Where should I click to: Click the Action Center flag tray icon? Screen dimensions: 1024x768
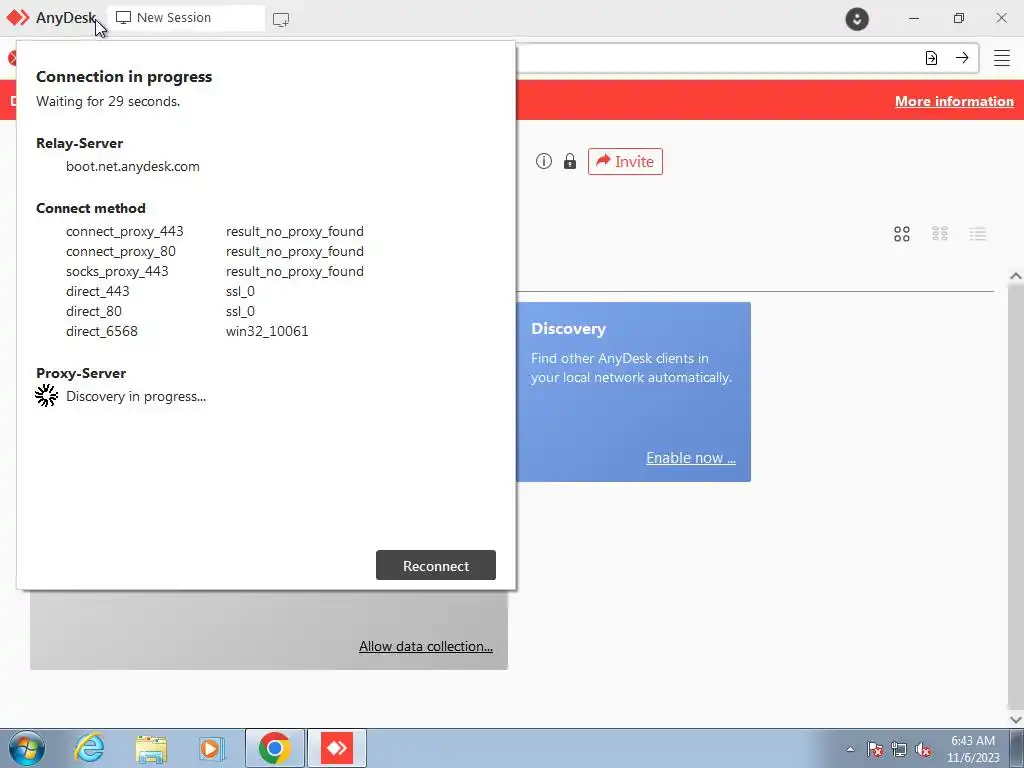[874, 749]
